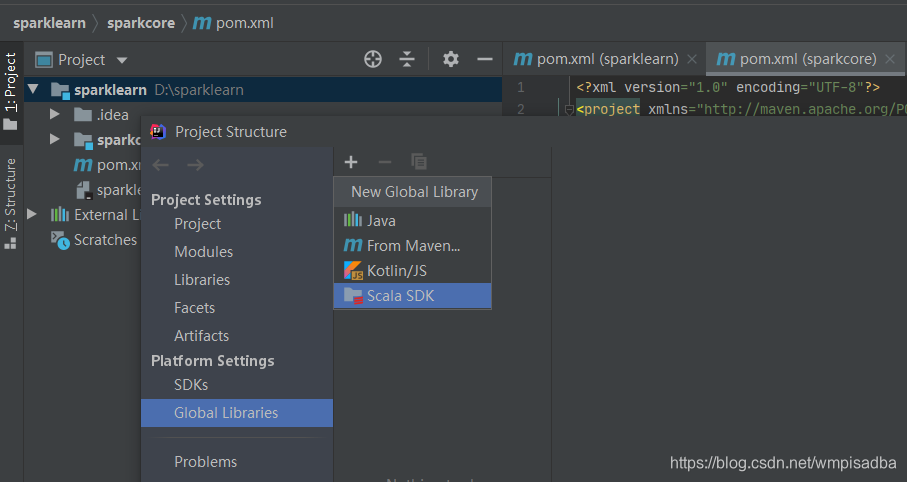
Task: Click sparklearn breadcrumb
Action: [x=49, y=23]
